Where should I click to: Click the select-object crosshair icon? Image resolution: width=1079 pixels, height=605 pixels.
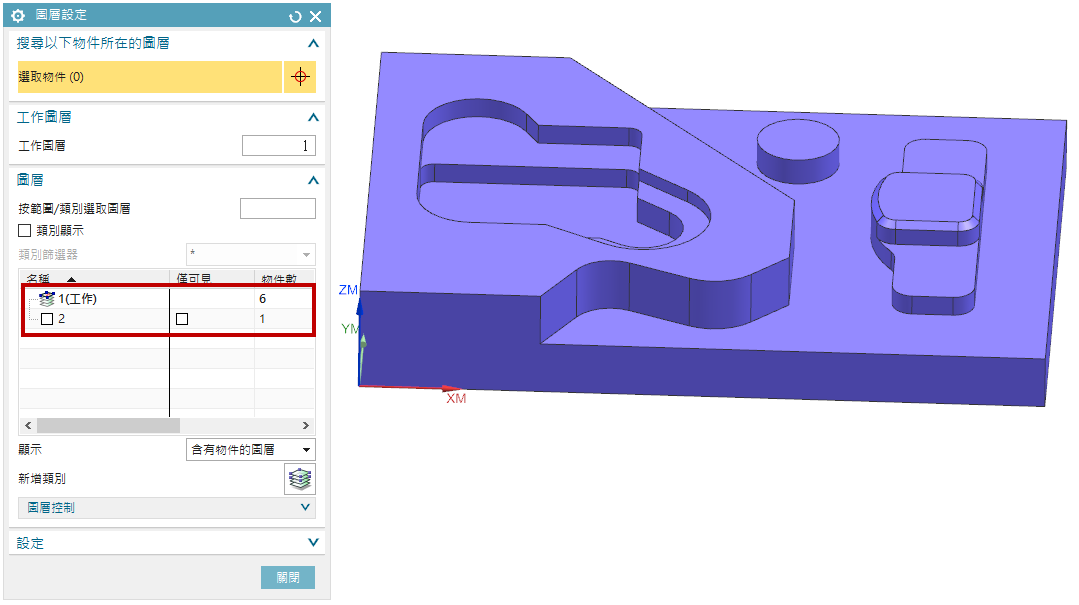[x=300, y=76]
